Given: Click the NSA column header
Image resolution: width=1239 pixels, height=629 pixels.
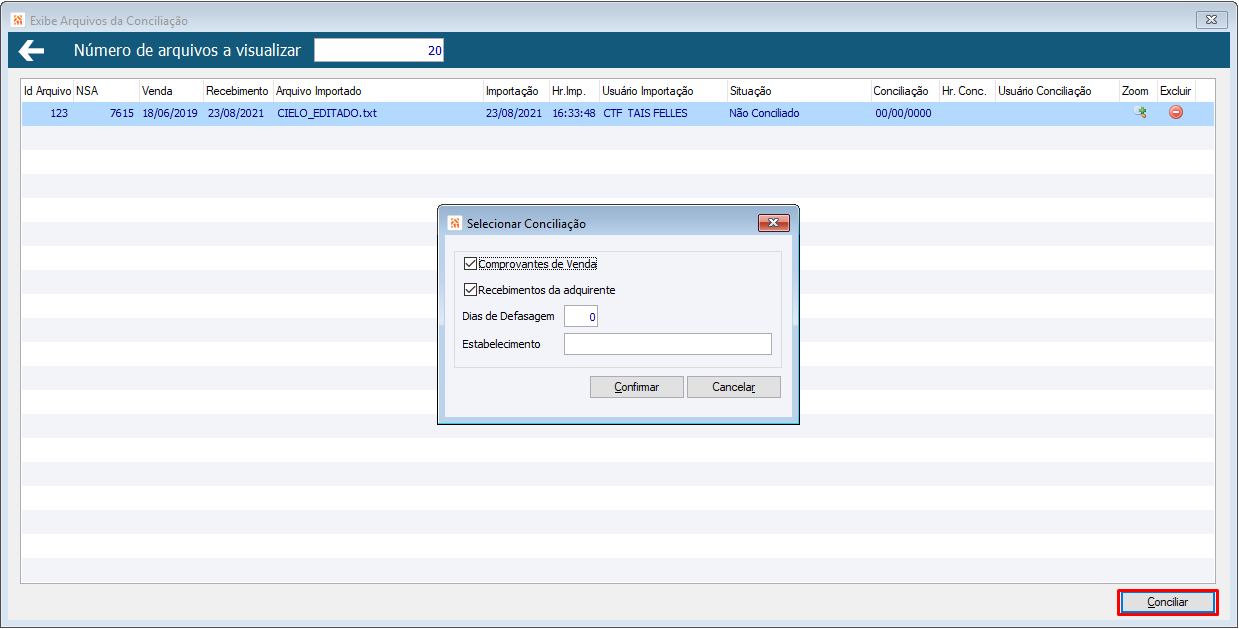Looking at the screenshot, I should [106, 91].
